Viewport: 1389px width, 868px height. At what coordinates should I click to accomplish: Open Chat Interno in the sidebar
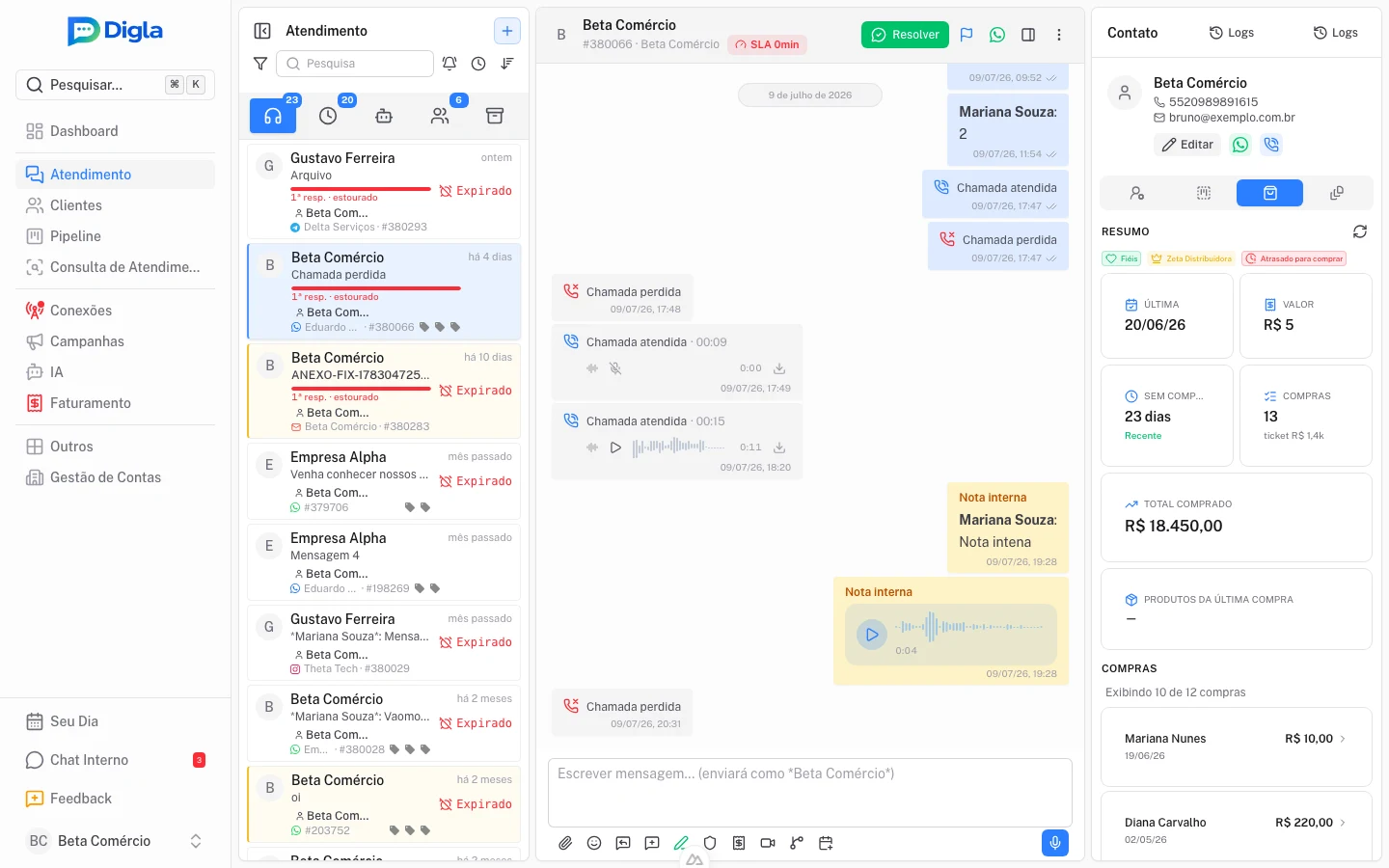tap(116, 760)
